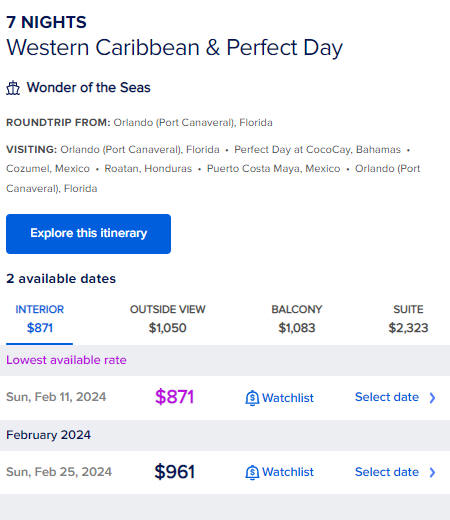This screenshot has height=520, width=450.
Task: Select date for Sun, Feb 25, 2024
Action: click(x=395, y=472)
